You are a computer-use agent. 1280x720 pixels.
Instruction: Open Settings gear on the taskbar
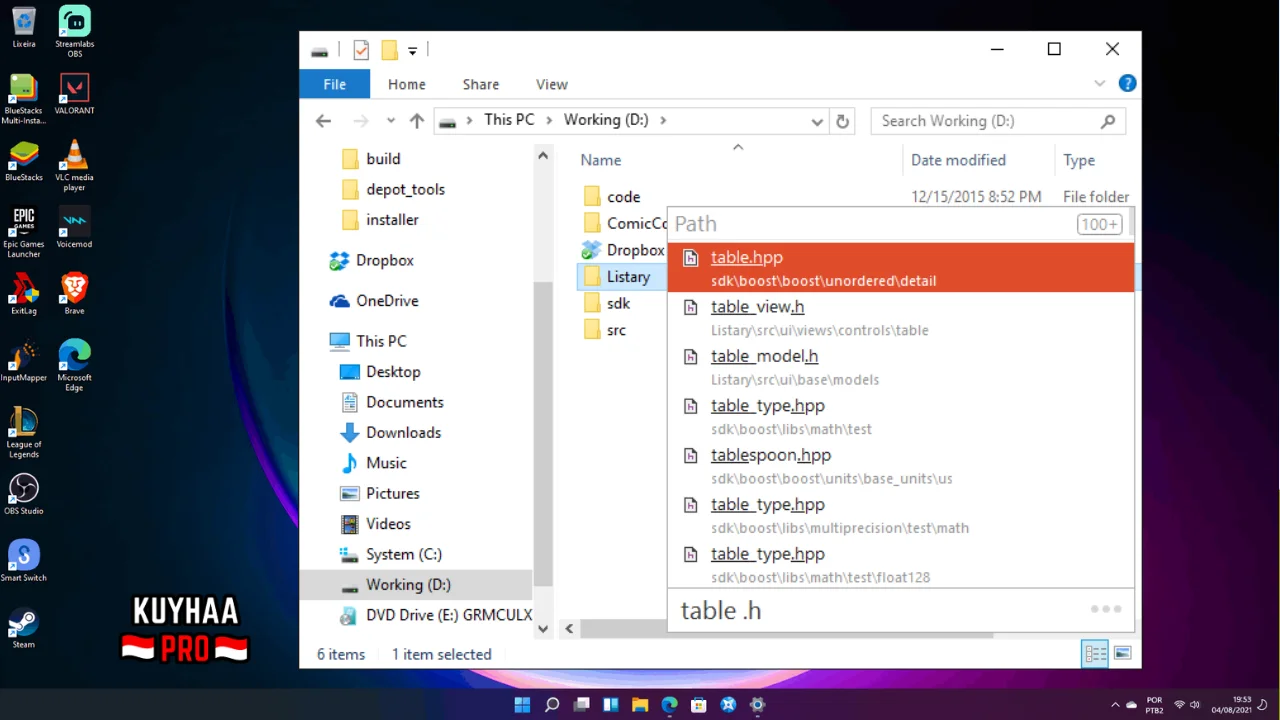pos(758,705)
